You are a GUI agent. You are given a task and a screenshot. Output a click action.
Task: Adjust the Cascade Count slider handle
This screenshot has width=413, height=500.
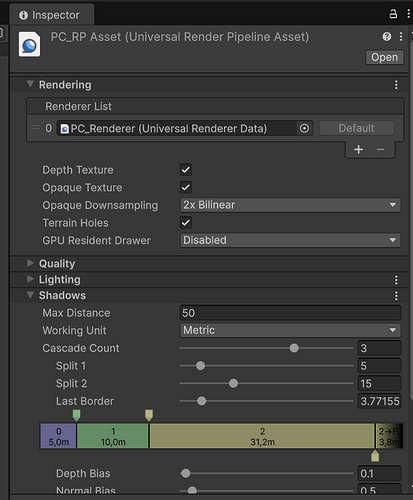point(294,348)
